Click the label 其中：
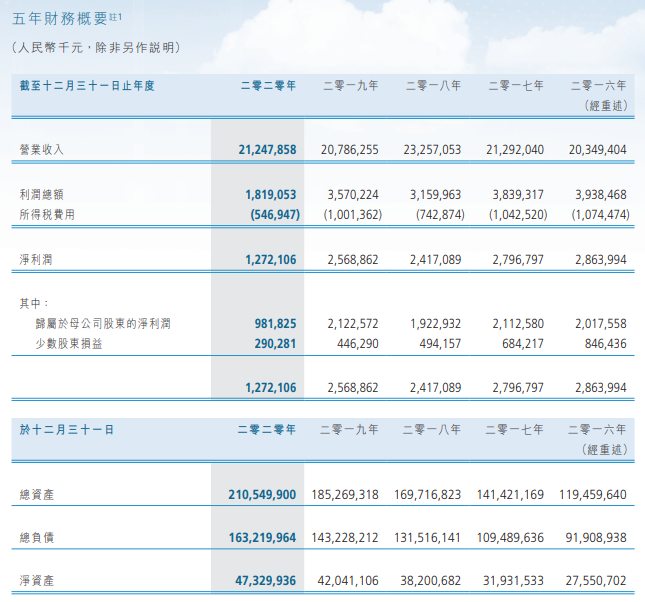Image resolution: width=645 pixels, height=602 pixels. 34,304
